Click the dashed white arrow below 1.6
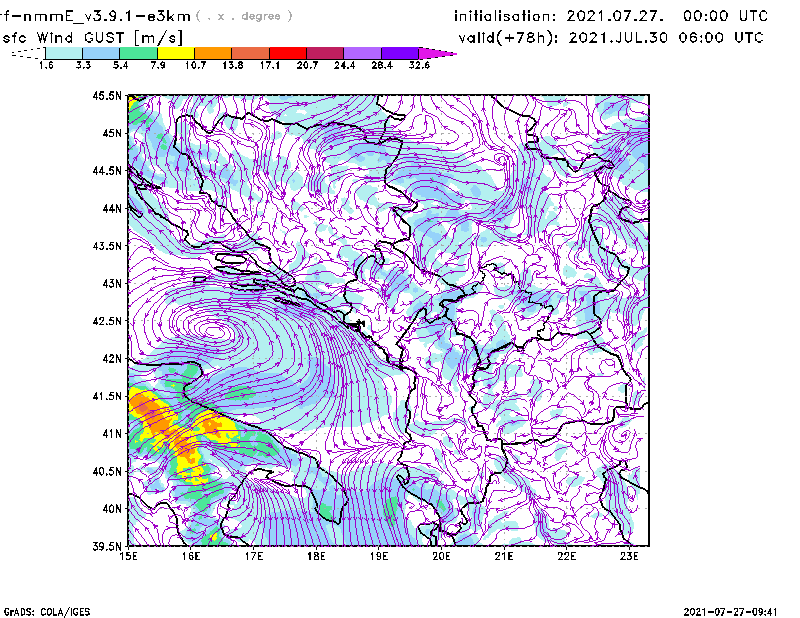This screenshot has width=800, height=618. tap(28, 53)
